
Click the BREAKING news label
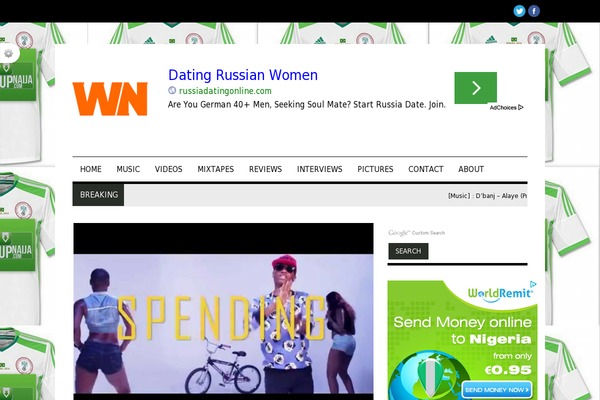[x=98, y=194]
